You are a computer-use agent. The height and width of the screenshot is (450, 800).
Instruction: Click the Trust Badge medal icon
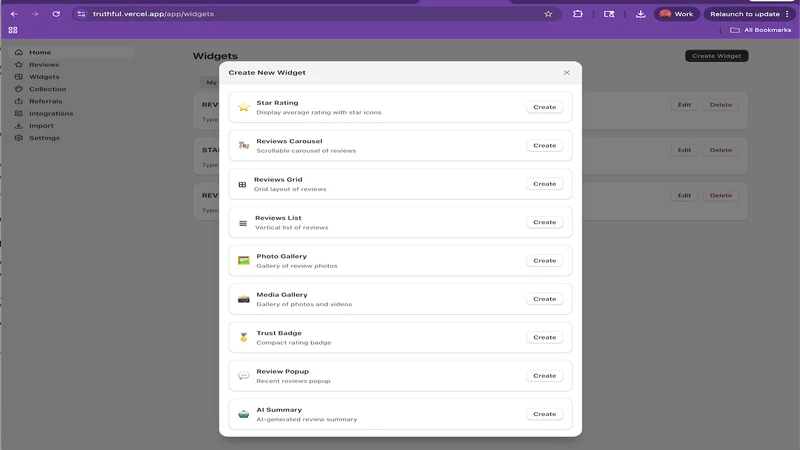click(244, 337)
